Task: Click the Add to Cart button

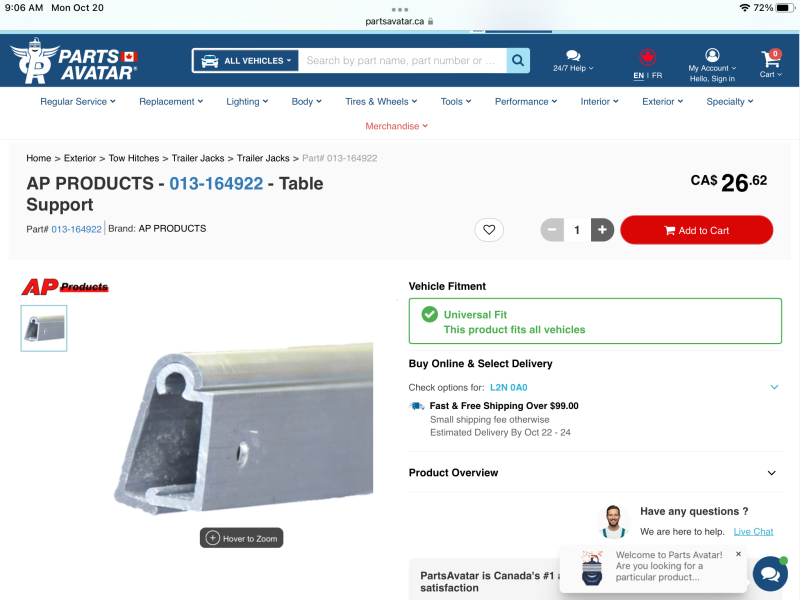Action: [x=696, y=230]
